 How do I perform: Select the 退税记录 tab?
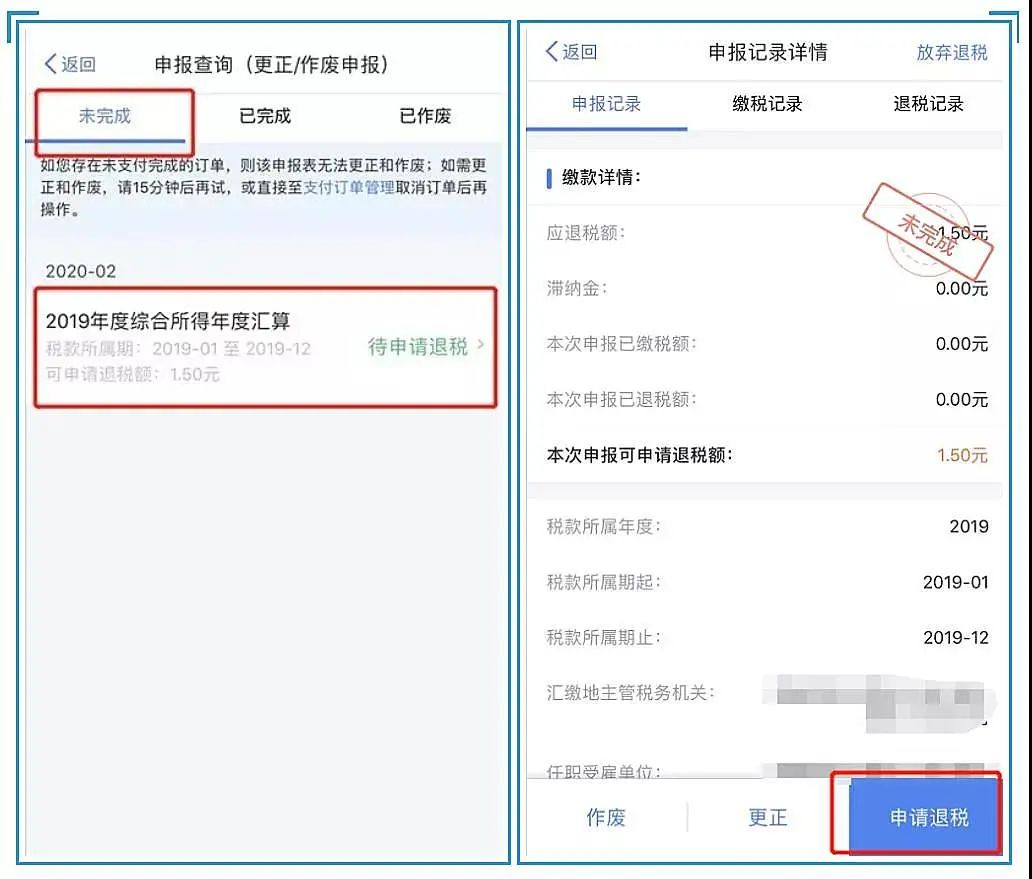(928, 104)
